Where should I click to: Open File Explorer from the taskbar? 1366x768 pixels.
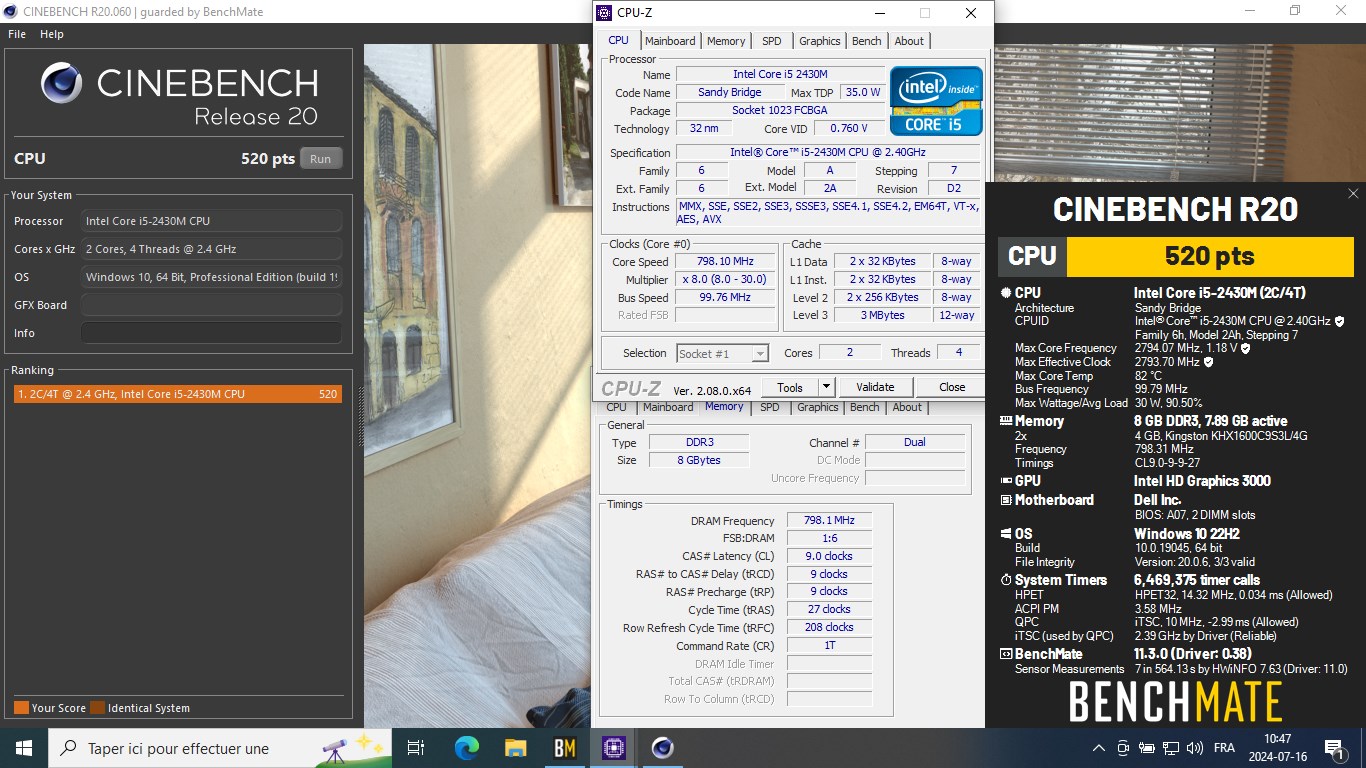(x=515, y=747)
